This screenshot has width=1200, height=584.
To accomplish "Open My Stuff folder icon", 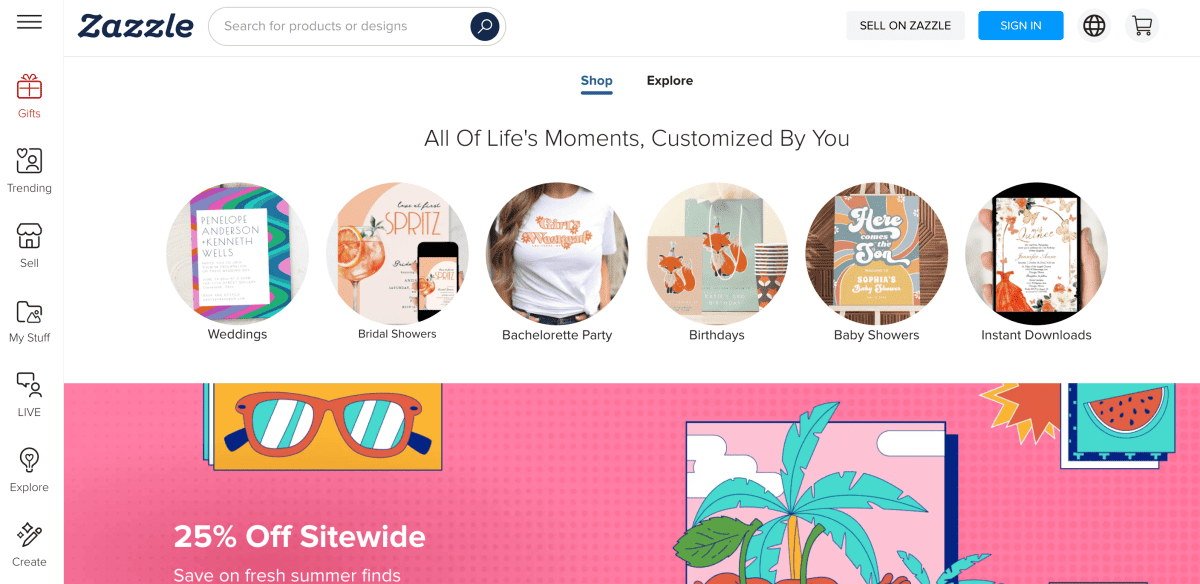I will coord(29,311).
